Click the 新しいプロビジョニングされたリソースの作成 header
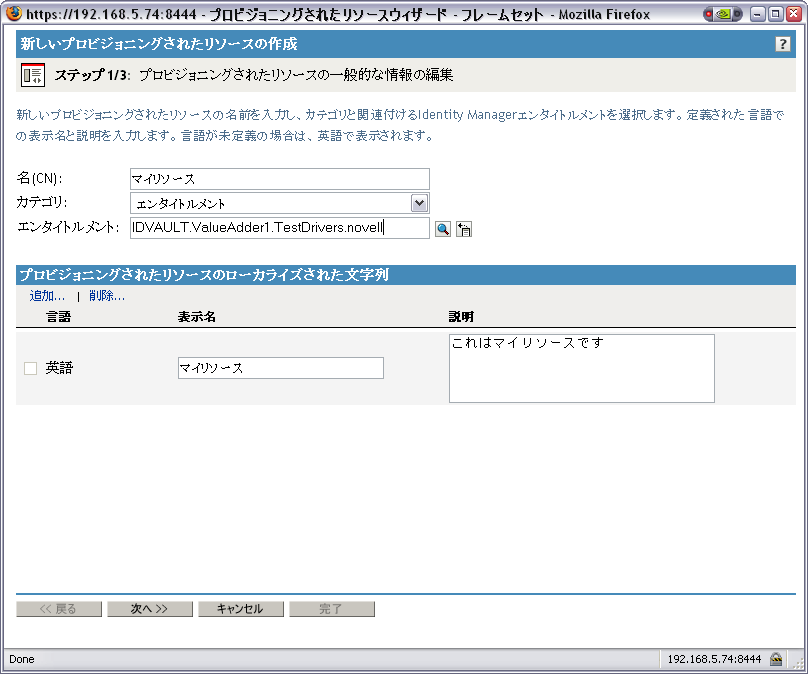The image size is (808, 674). [159, 44]
